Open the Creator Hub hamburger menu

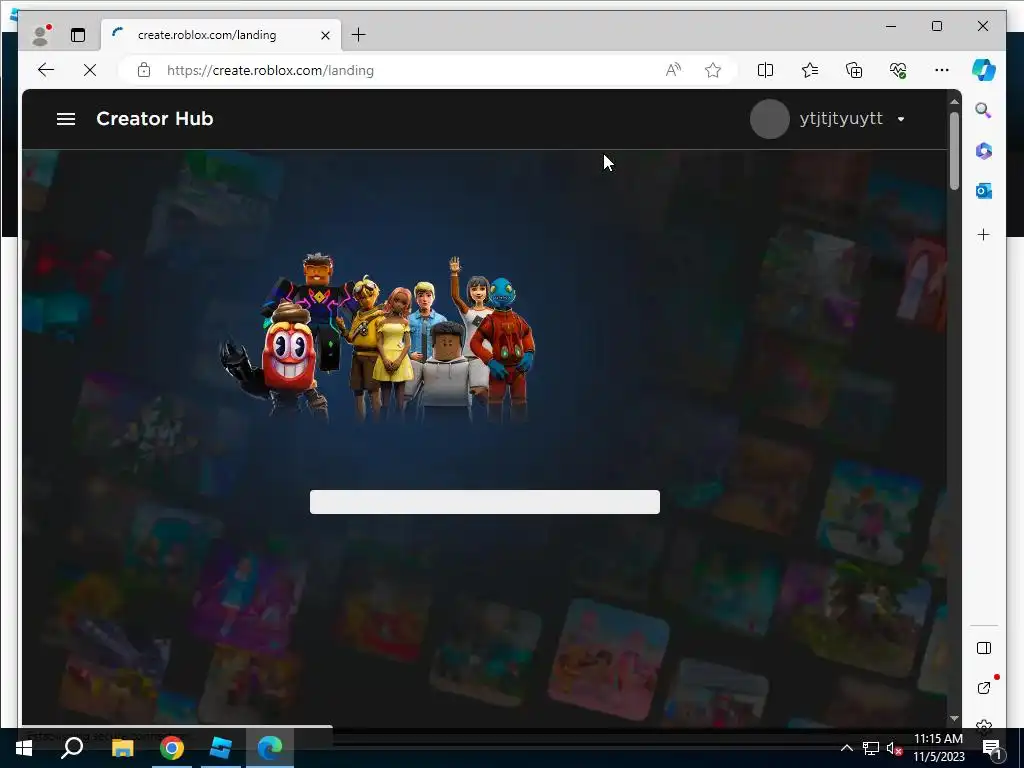point(66,119)
